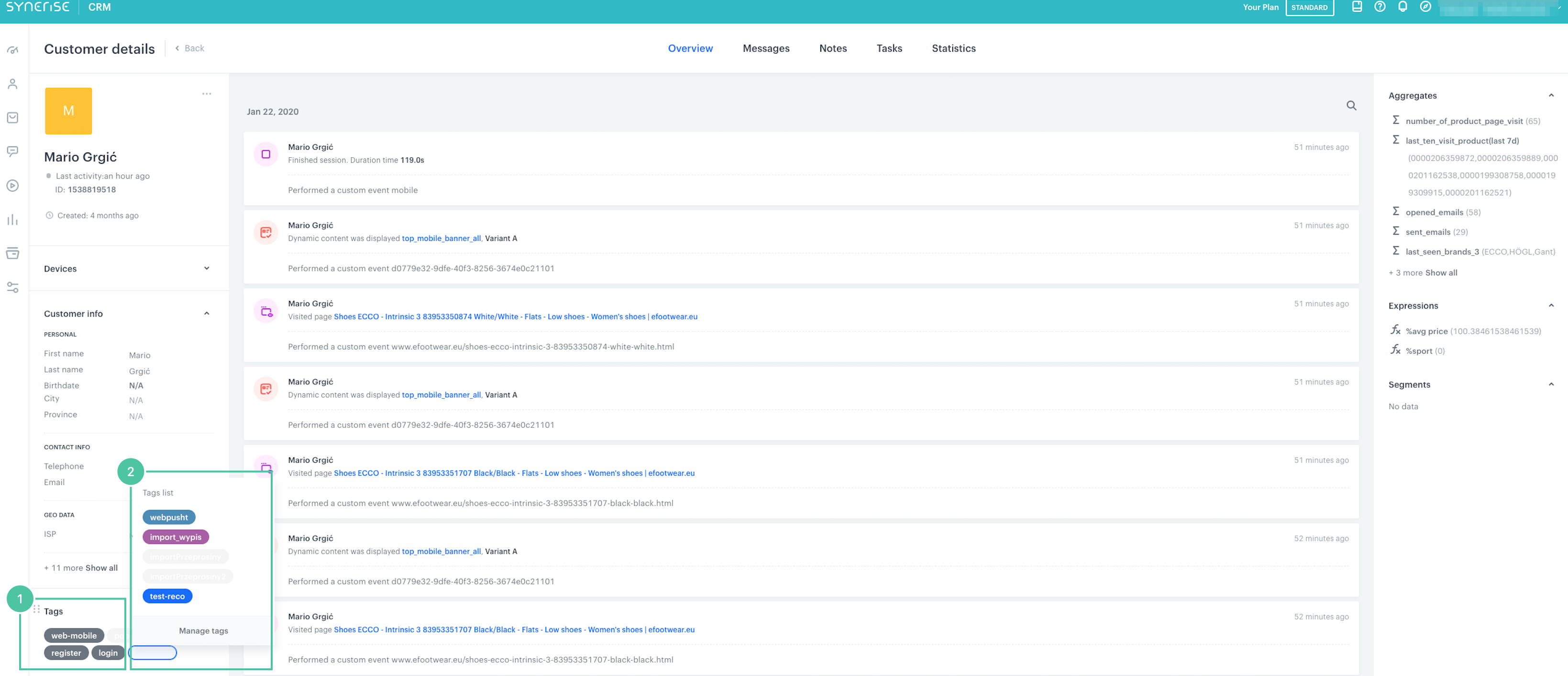
Task: Toggle the import_wypis tag
Action: (x=175, y=537)
